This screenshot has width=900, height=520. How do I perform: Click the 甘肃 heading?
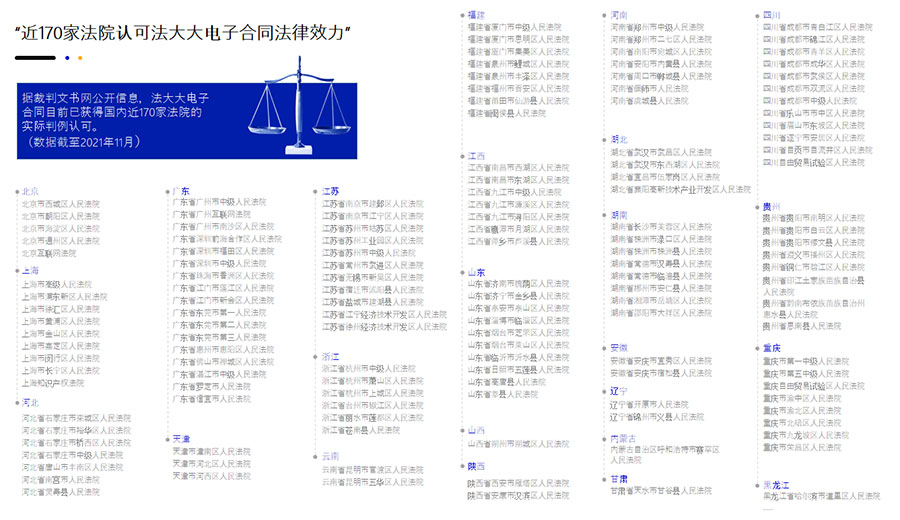coord(619,479)
